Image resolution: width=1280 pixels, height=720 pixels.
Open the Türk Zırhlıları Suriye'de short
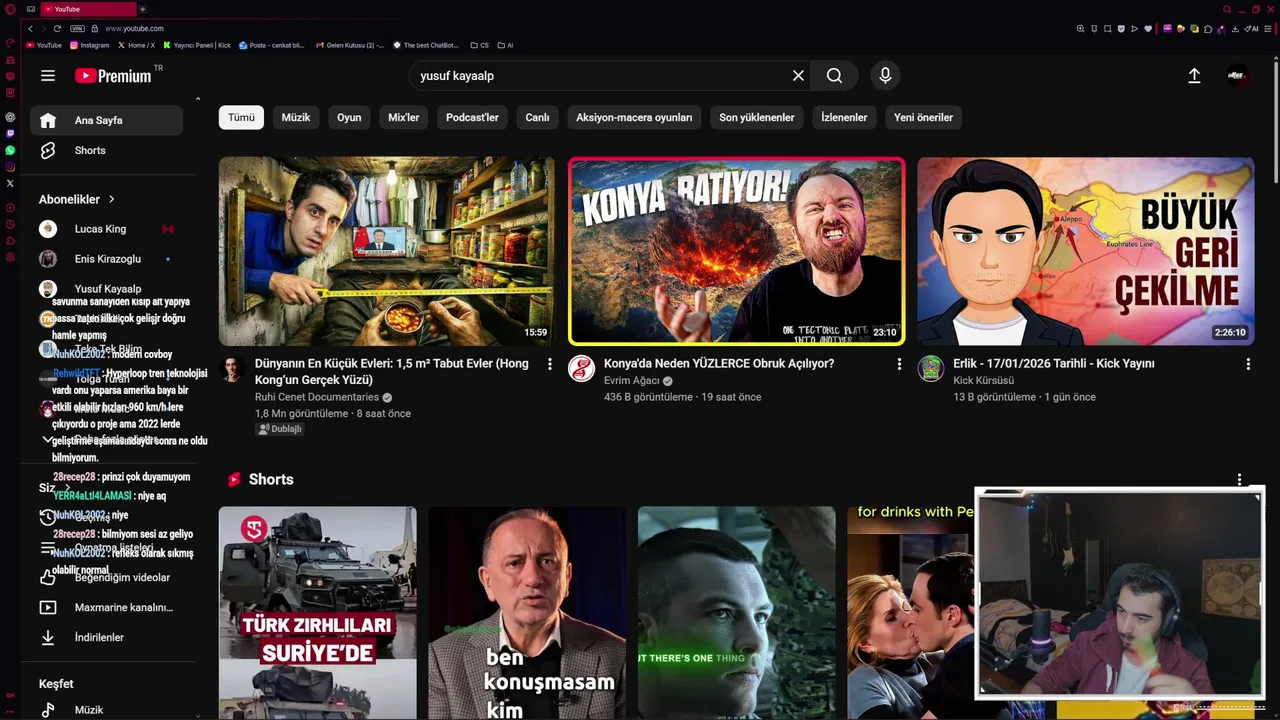click(318, 613)
